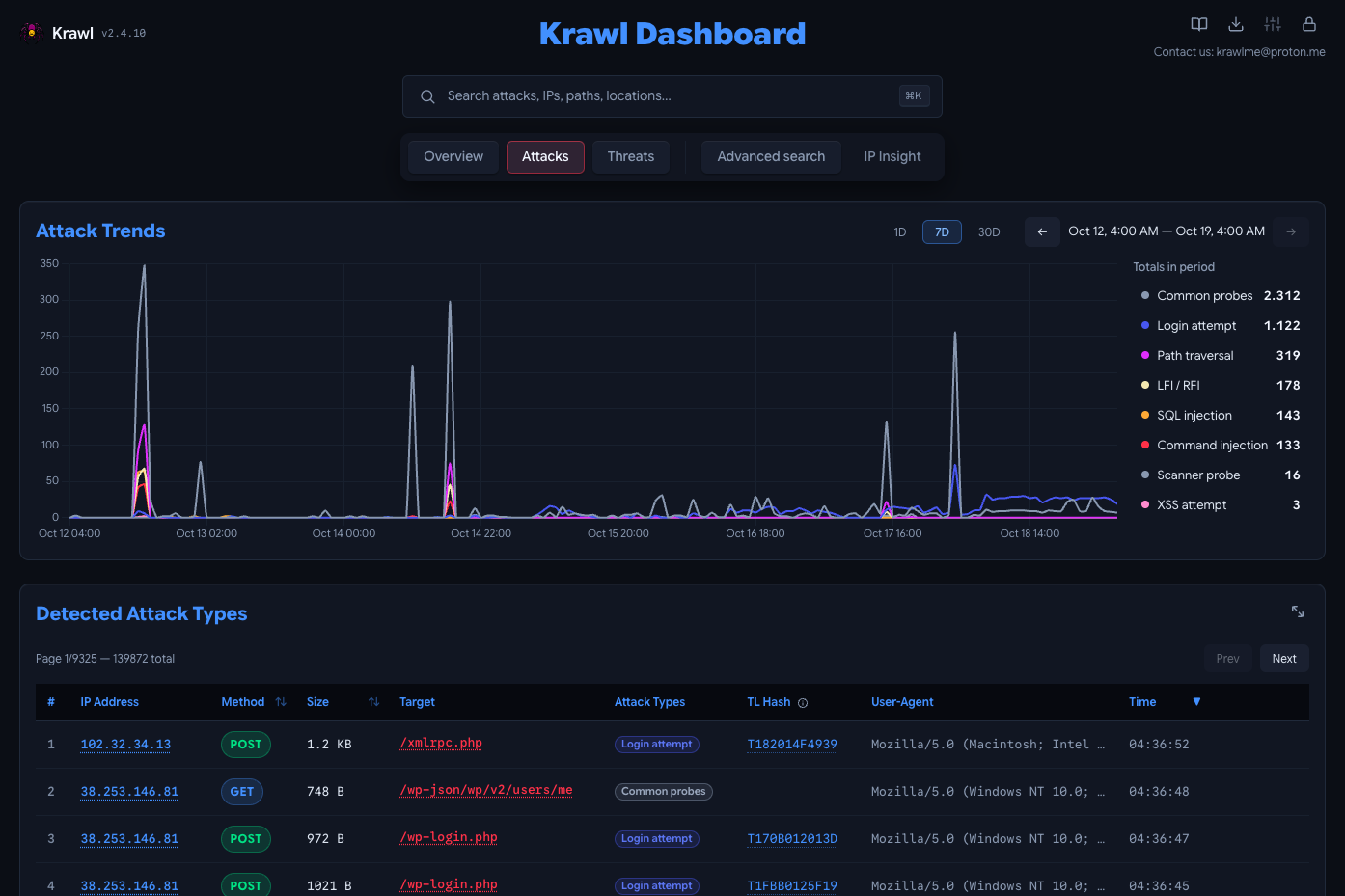The height and width of the screenshot is (896, 1345).
Task: Switch to the Overview tab
Action: point(453,157)
